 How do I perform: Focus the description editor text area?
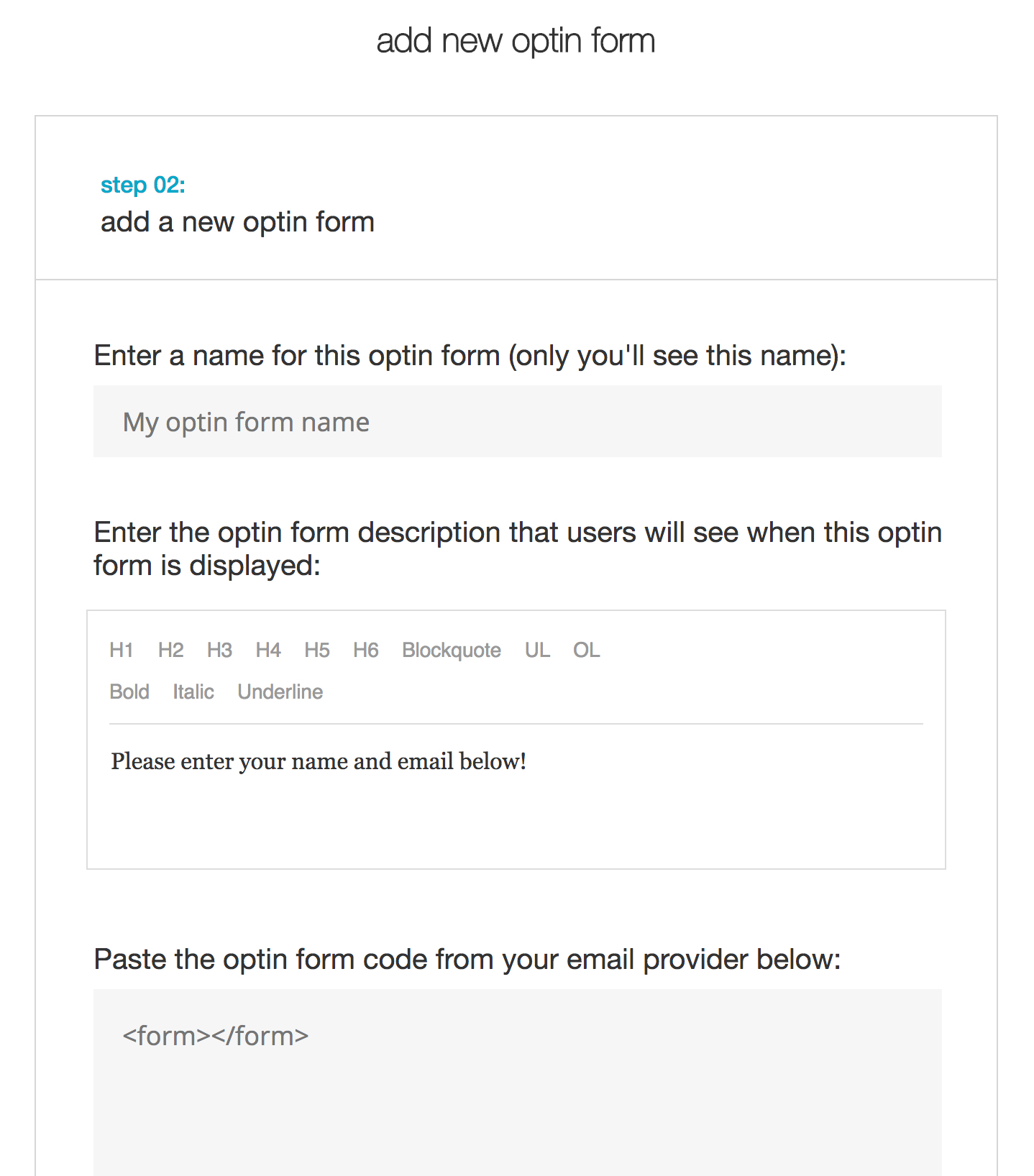(x=516, y=812)
